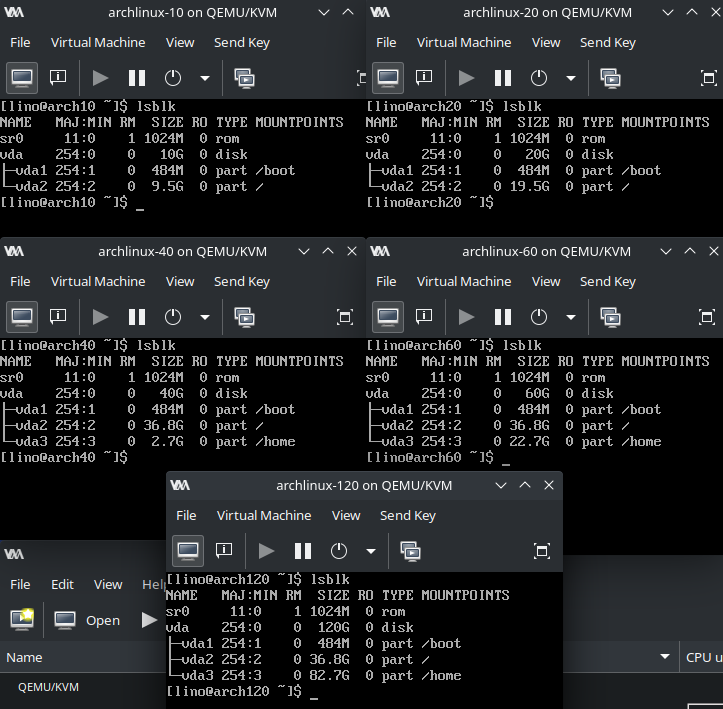The image size is (723, 709).
Task: Pause the archlinux-60 virtual machine
Action: click(503, 317)
